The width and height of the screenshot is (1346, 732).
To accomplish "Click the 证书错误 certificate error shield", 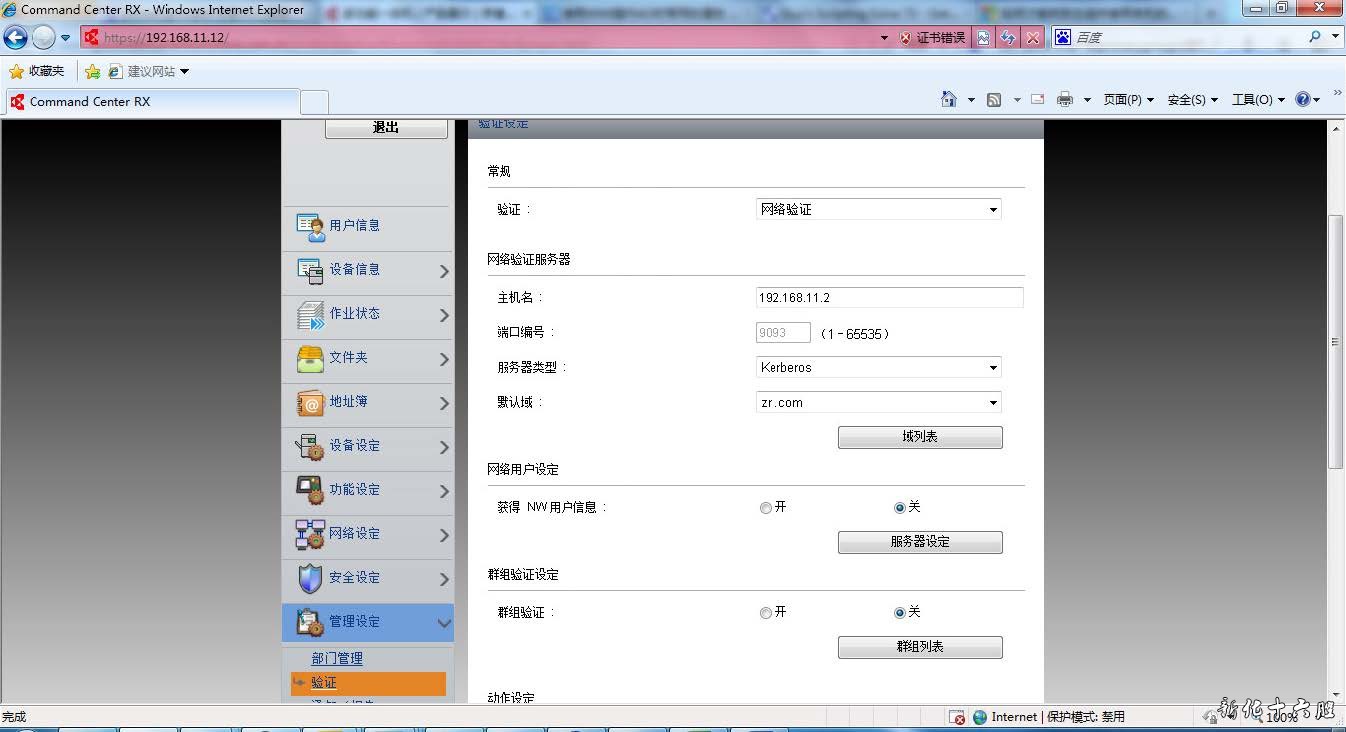I will click(931, 38).
